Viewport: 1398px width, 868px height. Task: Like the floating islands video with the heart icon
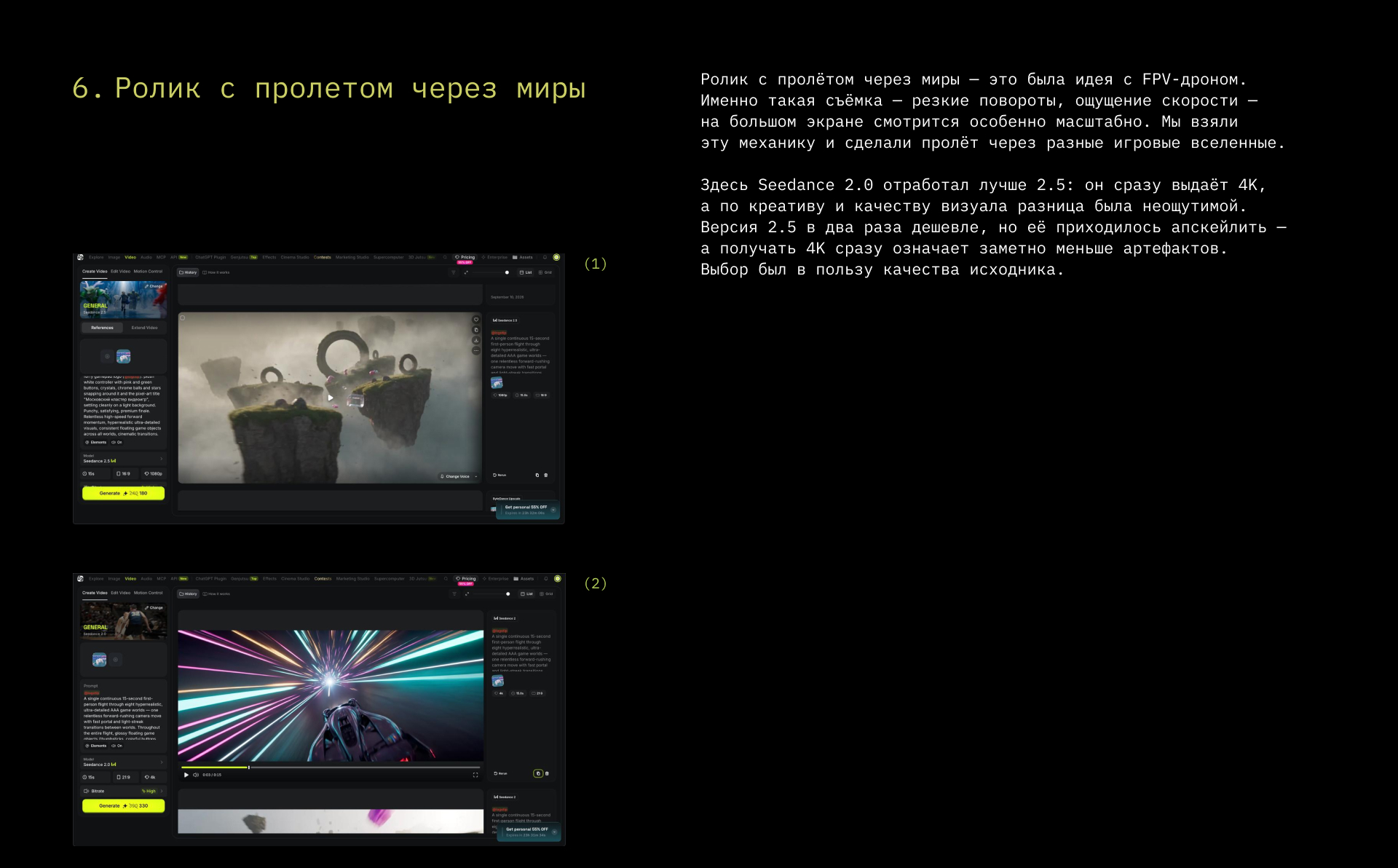coord(476,320)
